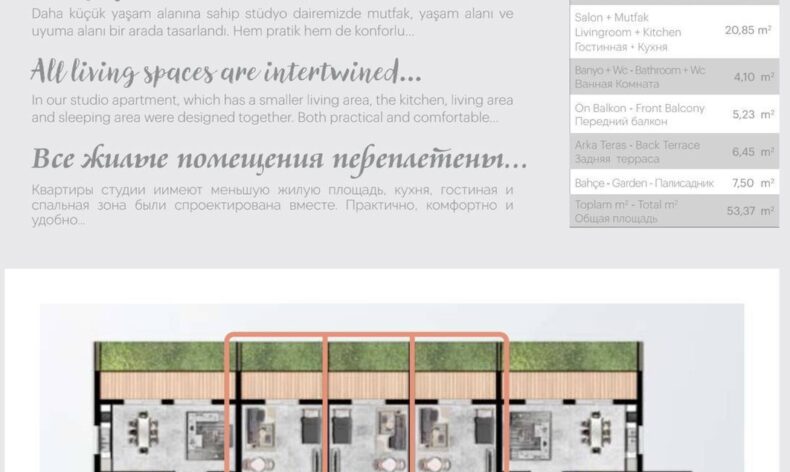Select the Bahçe Garden table row
This screenshot has width=790, height=472.
click(x=674, y=184)
